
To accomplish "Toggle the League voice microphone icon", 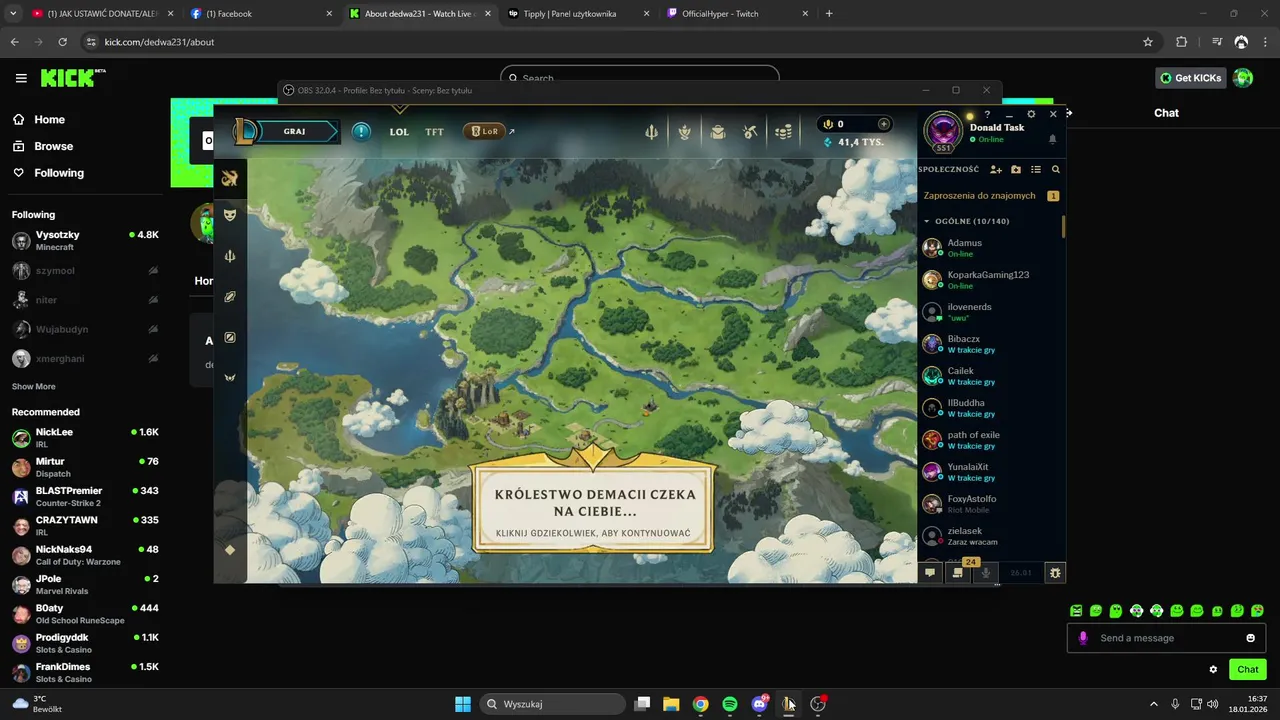I will (986, 573).
